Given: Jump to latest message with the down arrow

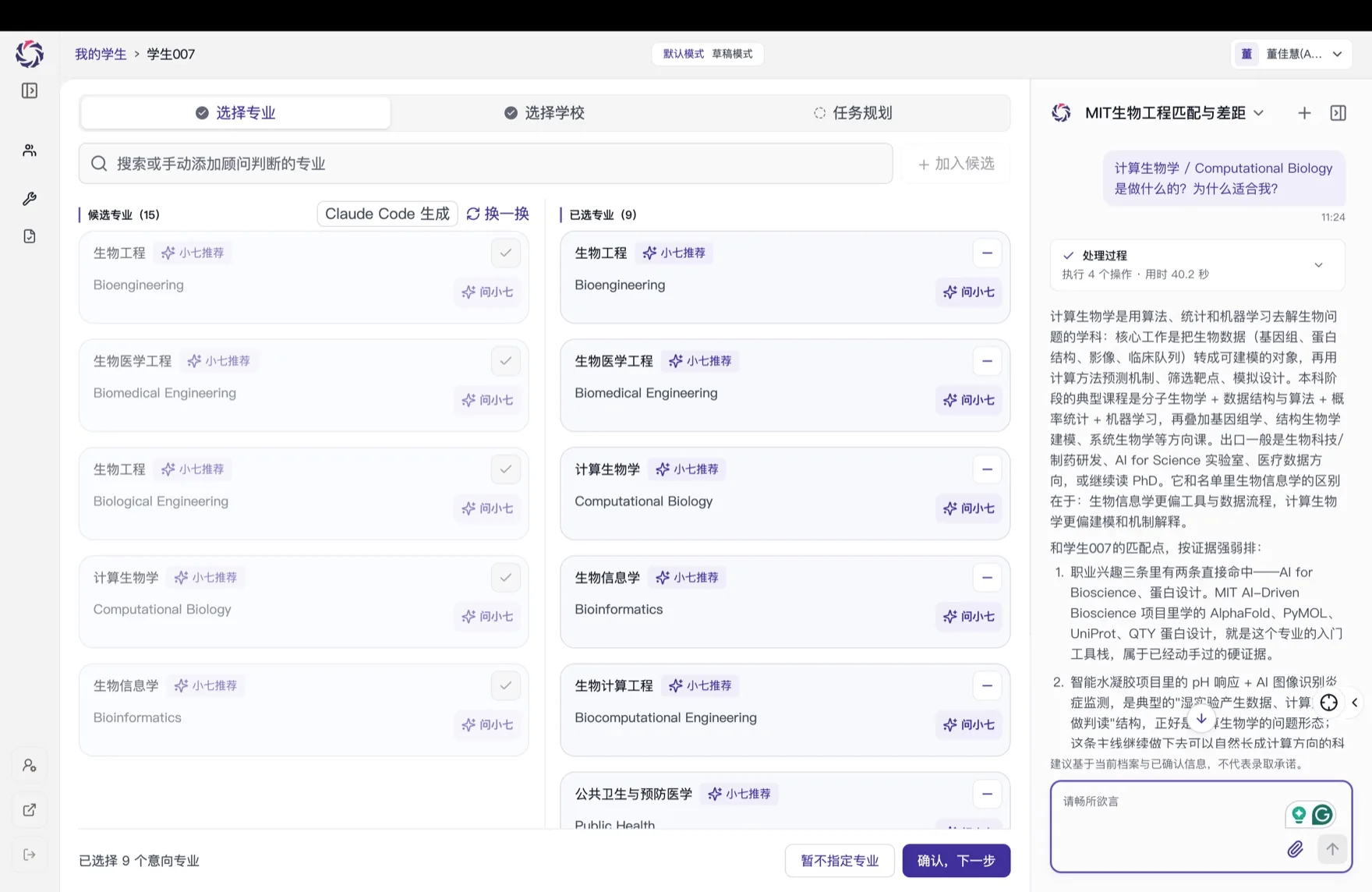Looking at the screenshot, I should pos(1201,718).
